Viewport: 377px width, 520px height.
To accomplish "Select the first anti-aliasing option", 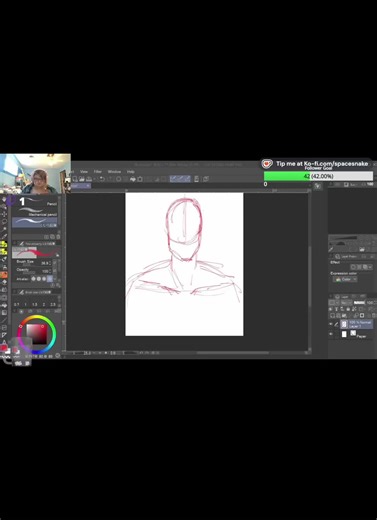I will pyautogui.click(x=33, y=279).
